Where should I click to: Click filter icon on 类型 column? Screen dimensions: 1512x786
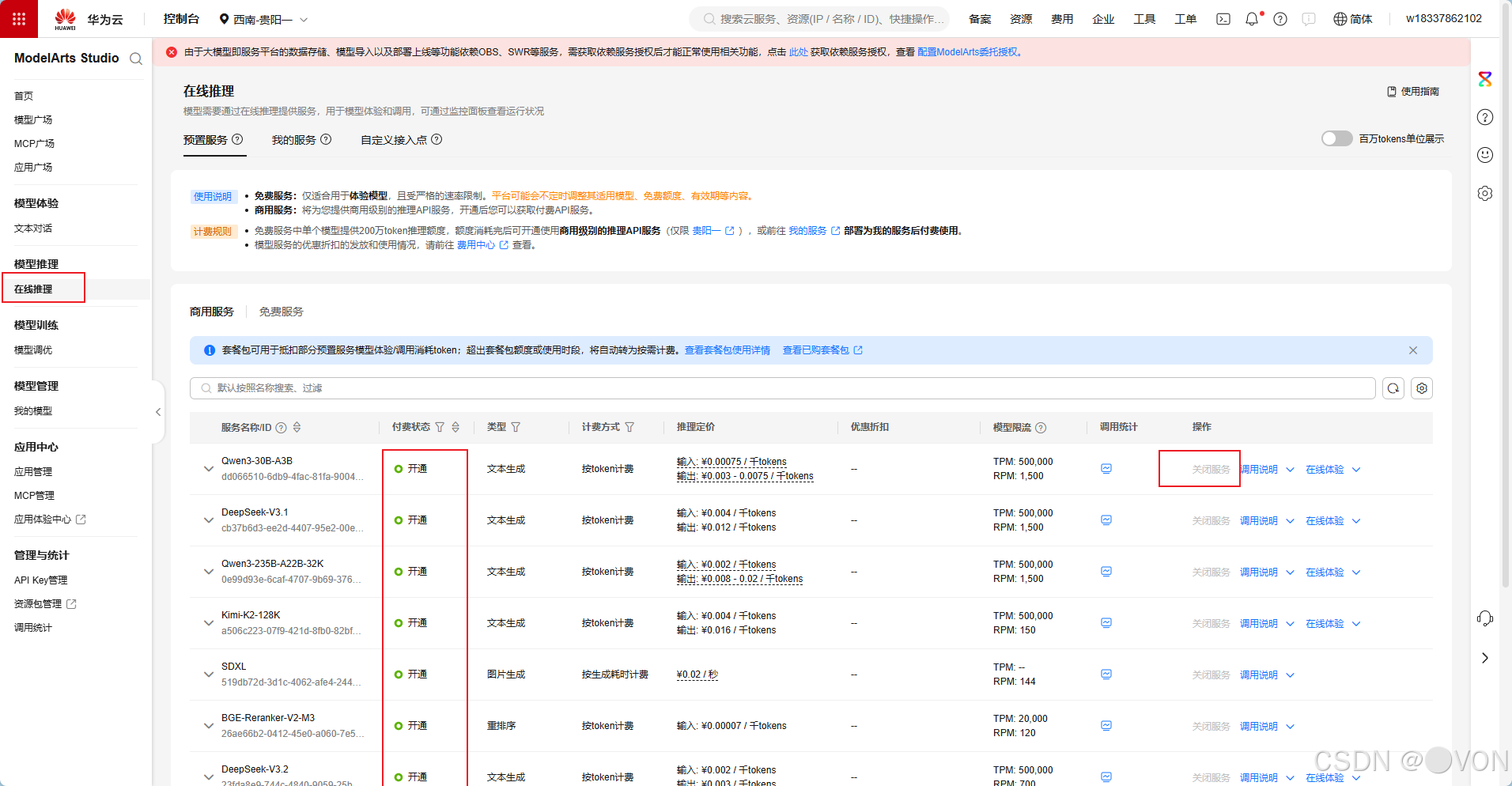point(516,427)
